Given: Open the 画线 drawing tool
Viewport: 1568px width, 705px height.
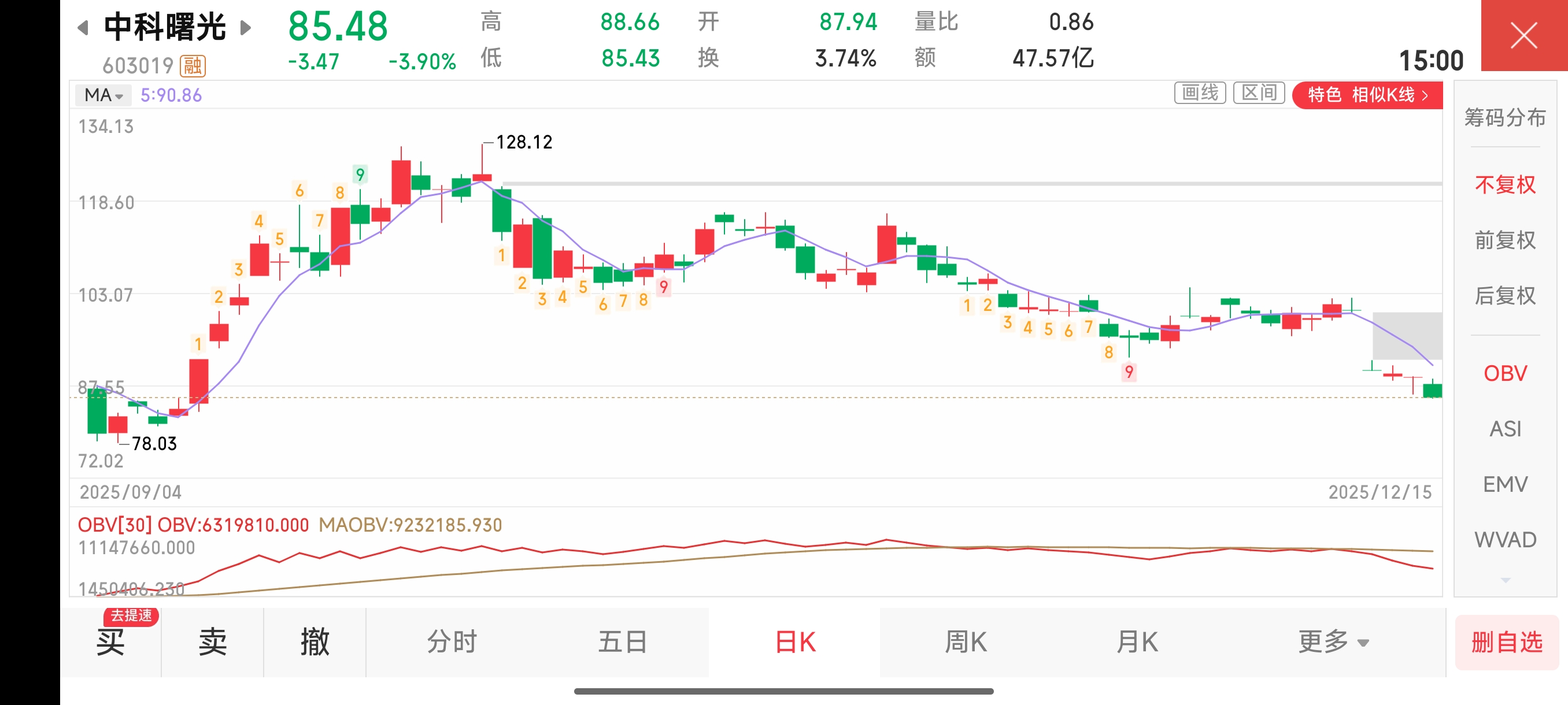Looking at the screenshot, I should coord(1199,94).
